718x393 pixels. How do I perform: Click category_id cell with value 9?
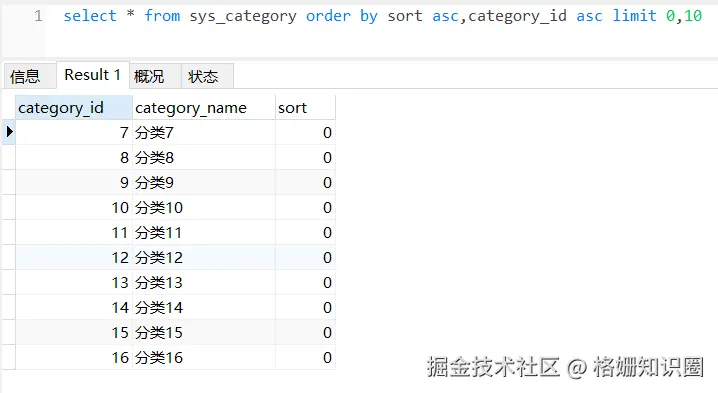pos(74,183)
